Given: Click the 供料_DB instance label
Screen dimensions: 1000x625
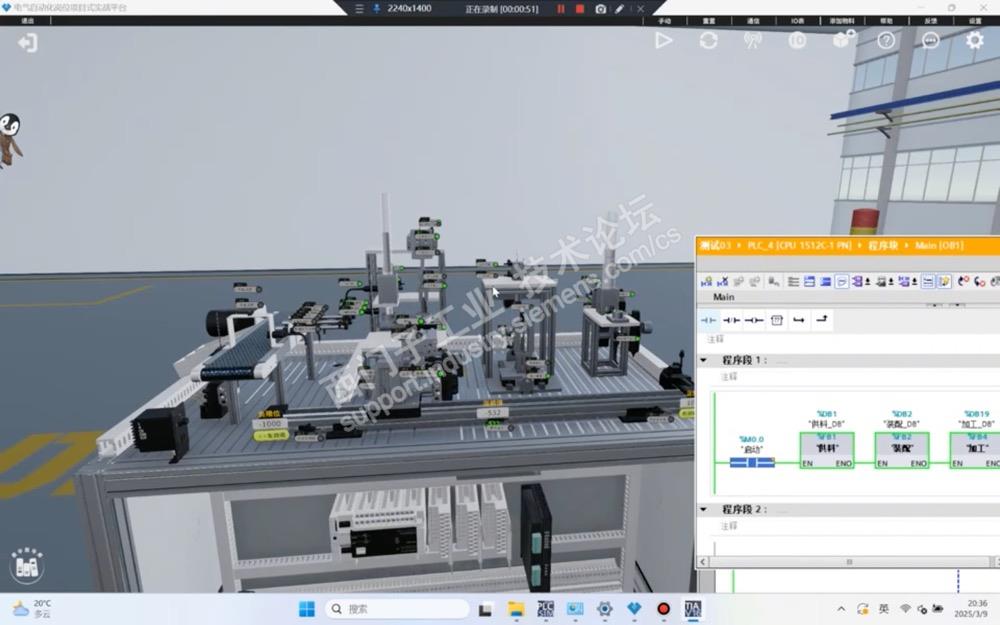Looking at the screenshot, I should 827,424.
